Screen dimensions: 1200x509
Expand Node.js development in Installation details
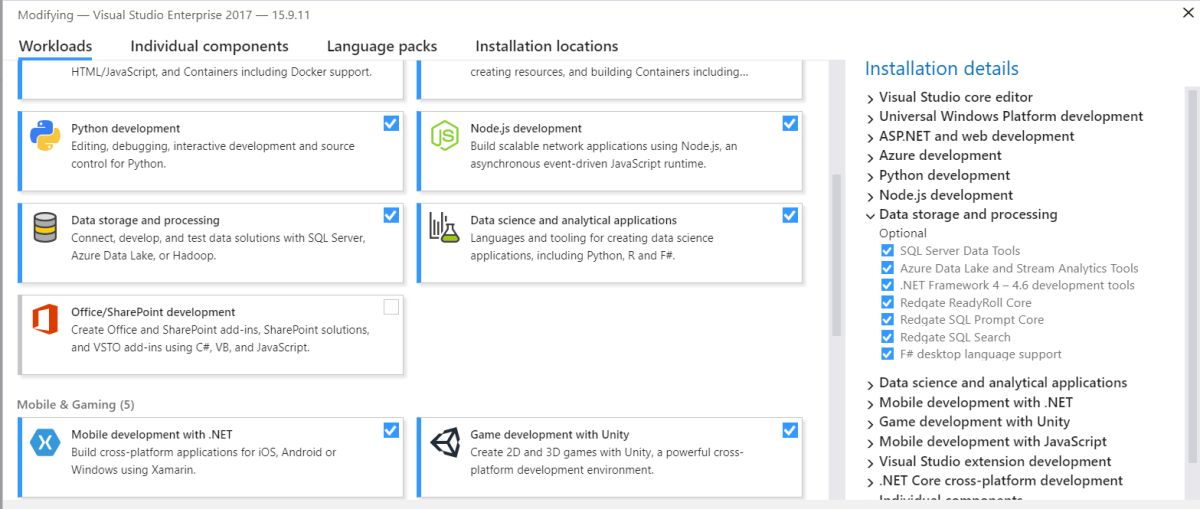coord(870,196)
